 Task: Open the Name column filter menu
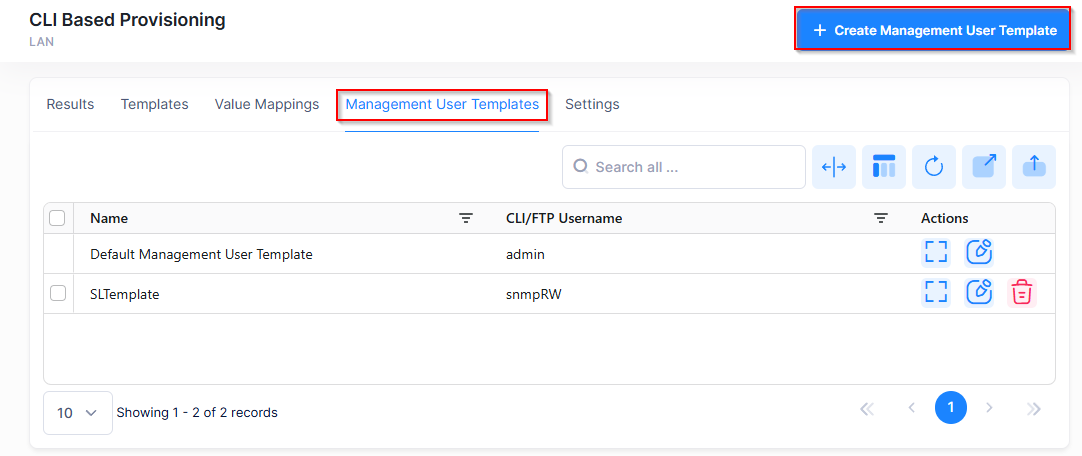(x=466, y=218)
